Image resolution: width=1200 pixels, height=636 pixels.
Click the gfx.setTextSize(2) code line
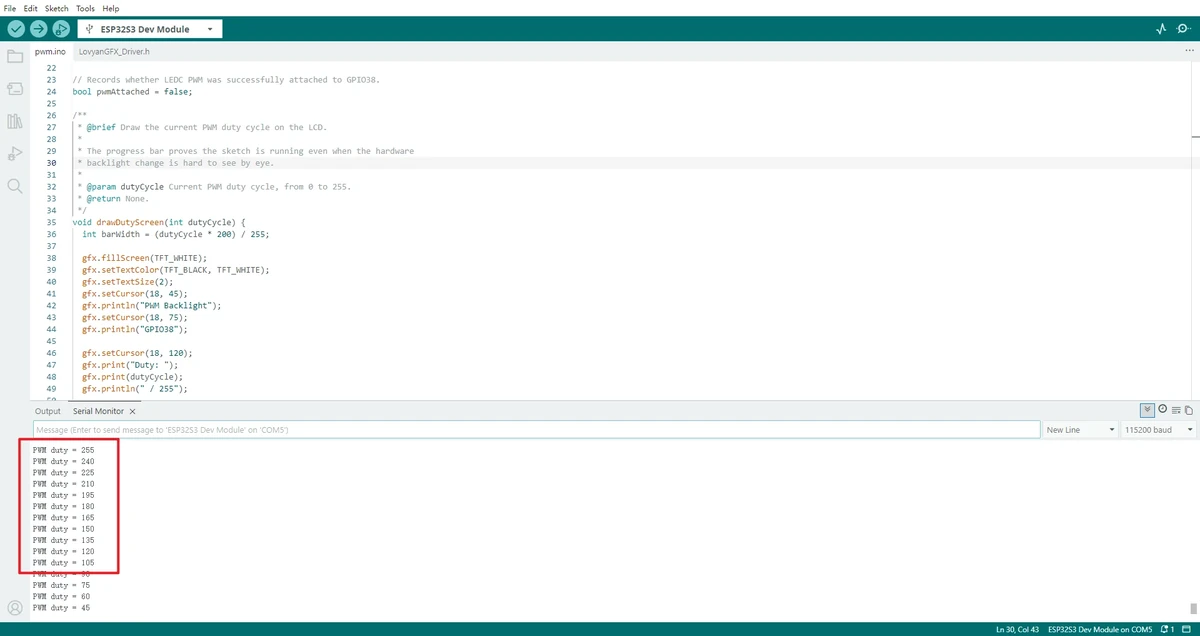click(x=130, y=282)
